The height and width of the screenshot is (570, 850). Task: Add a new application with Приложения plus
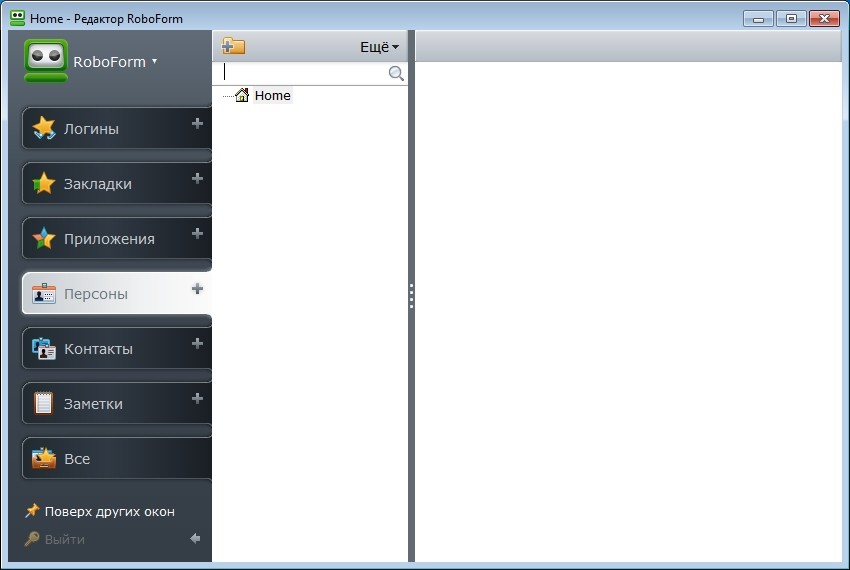click(197, 234)
